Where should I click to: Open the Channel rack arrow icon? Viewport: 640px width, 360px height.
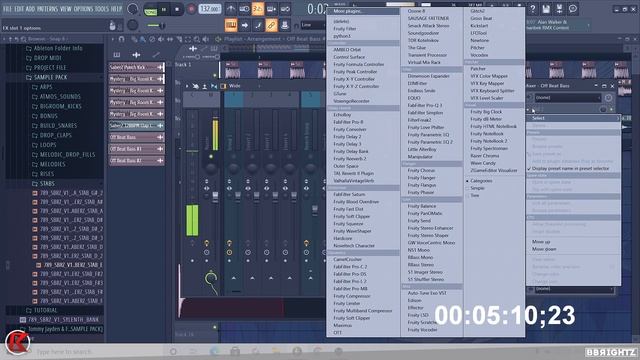click(x=244, y=25)
